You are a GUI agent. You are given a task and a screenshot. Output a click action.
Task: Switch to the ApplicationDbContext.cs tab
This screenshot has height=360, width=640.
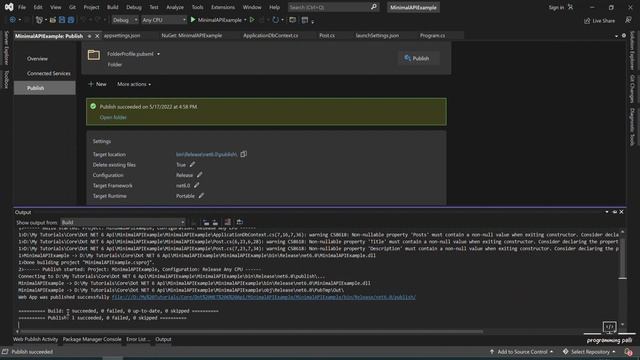click(271, 36)
